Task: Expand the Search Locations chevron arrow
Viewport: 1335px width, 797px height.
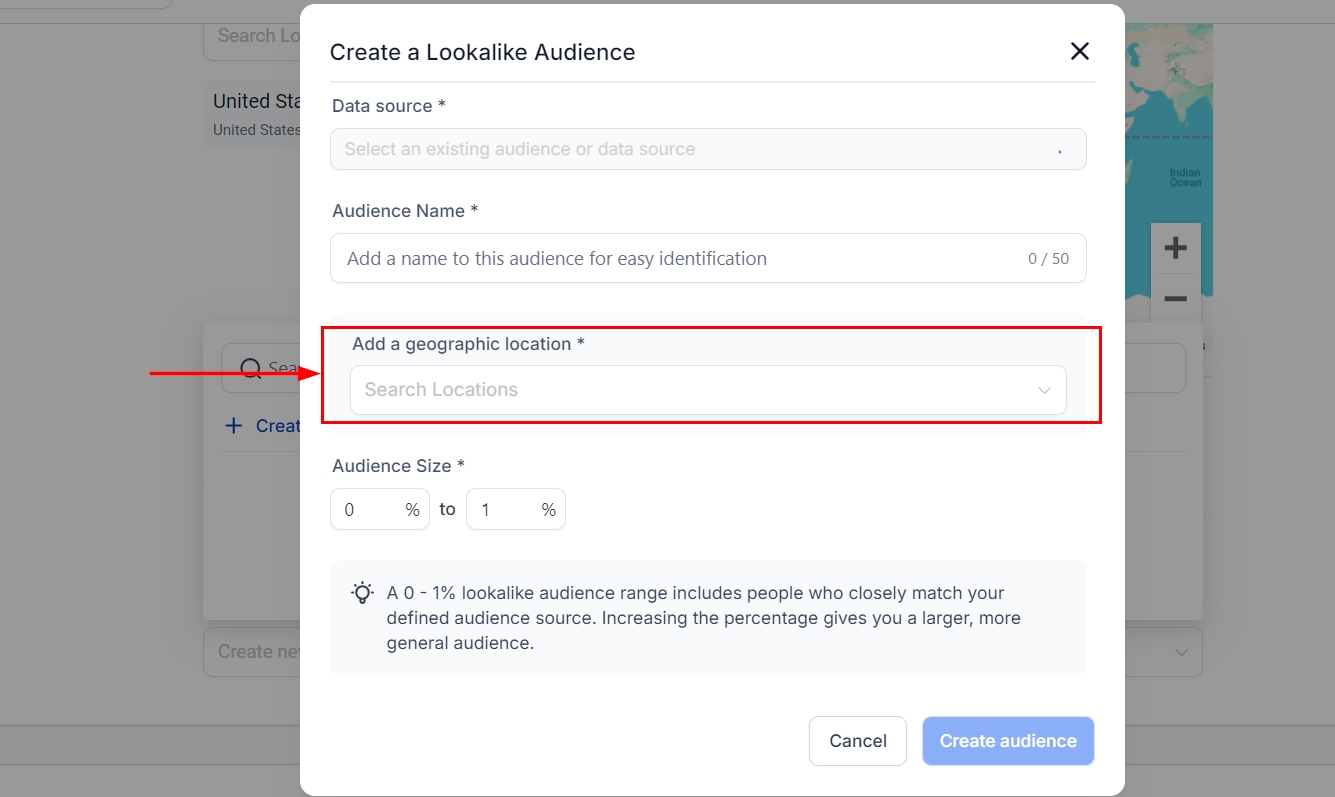Action: (1044, 390)
